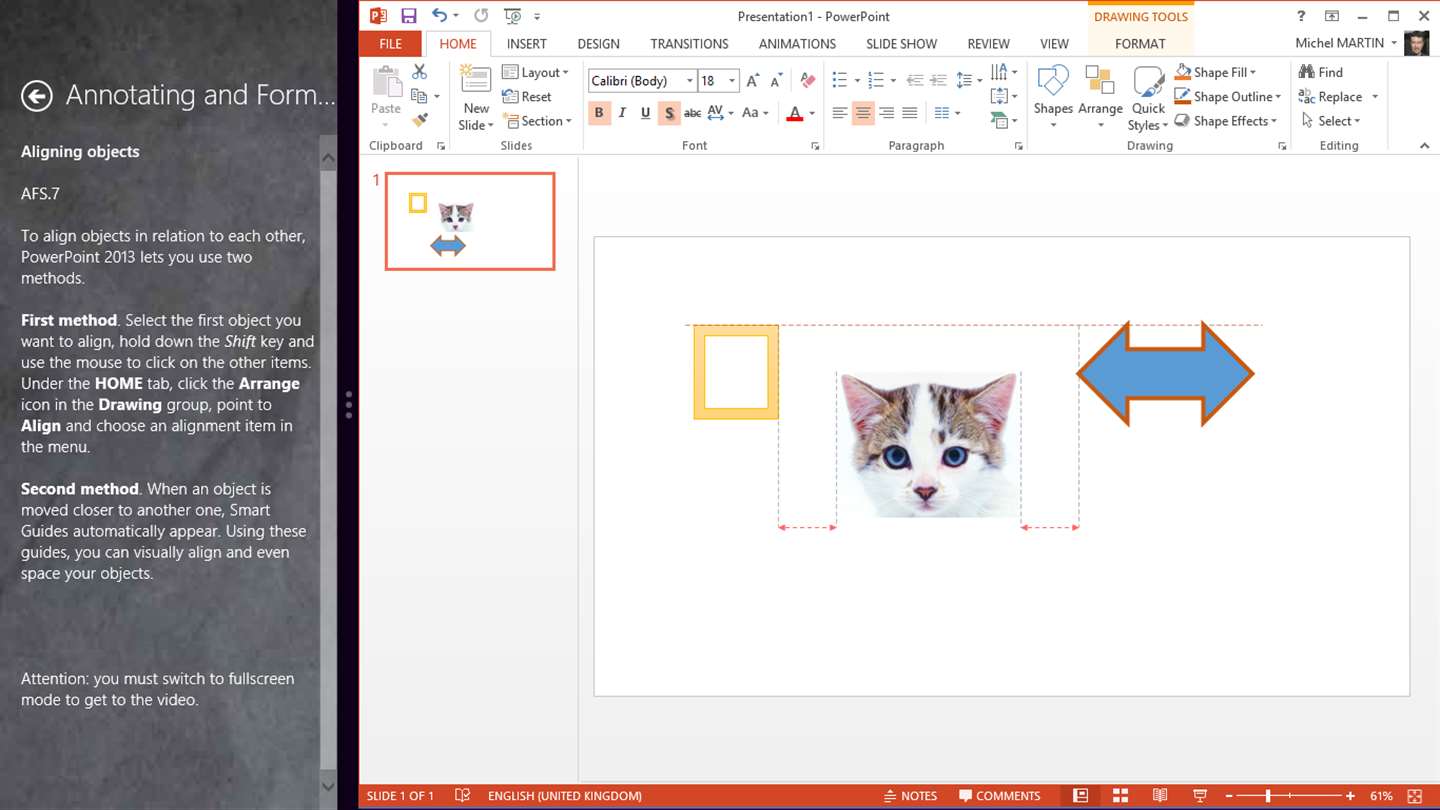Expand the Section dropdown
Image resolution: width=1440 pixels, height=810 pixels.
point(537,121)
